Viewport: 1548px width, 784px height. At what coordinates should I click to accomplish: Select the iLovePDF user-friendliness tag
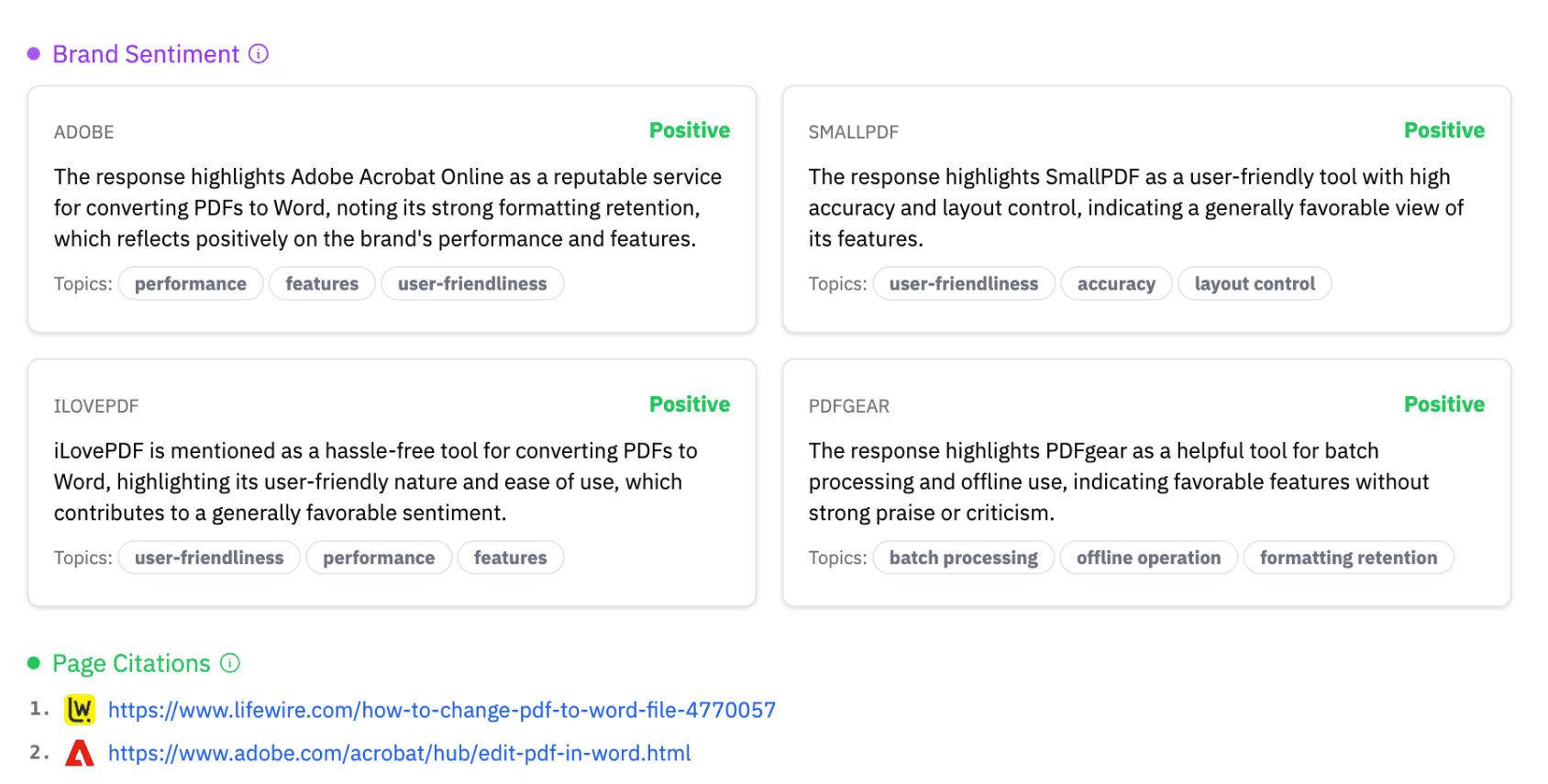[209, 558]
